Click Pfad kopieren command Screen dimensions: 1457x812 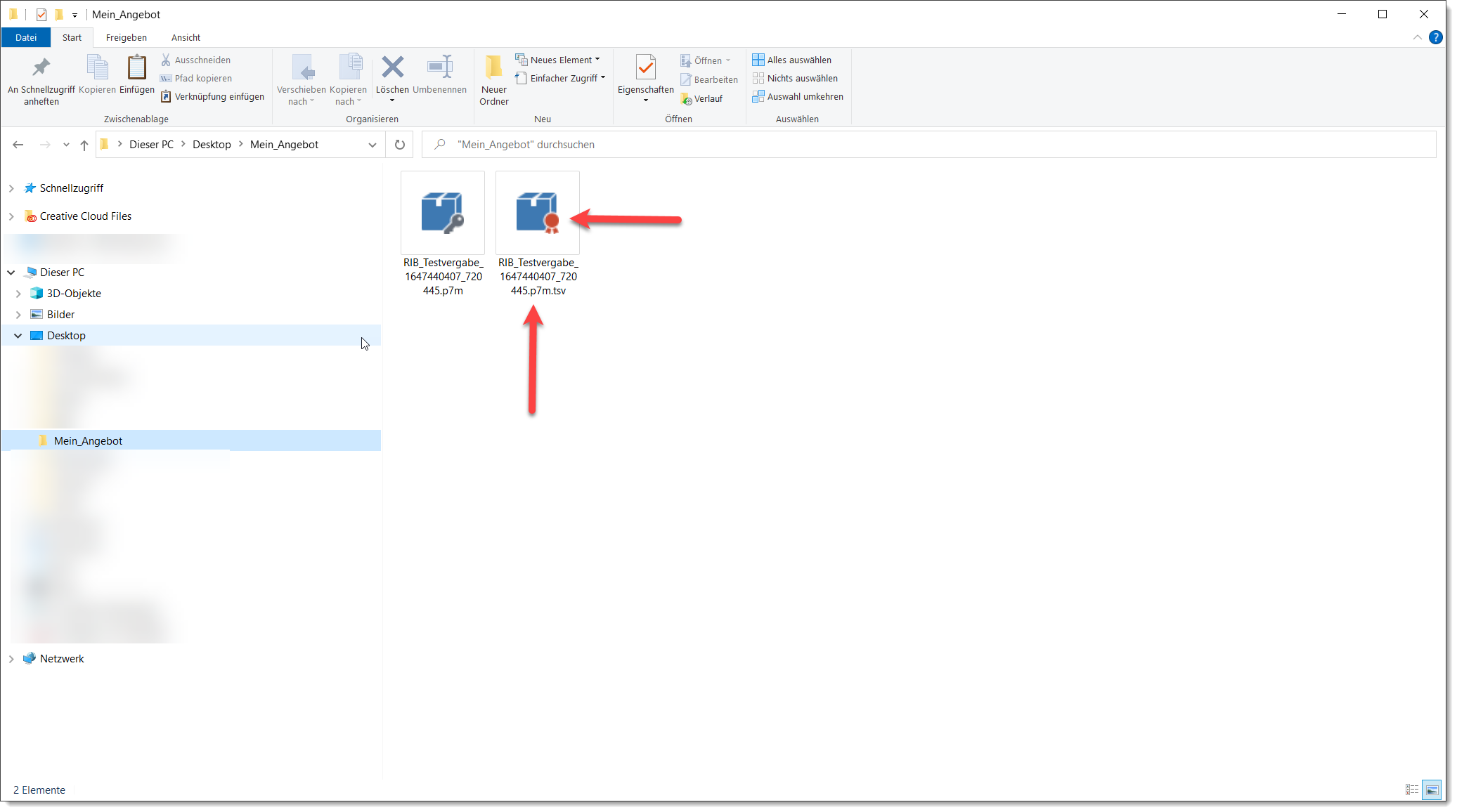point(196,79)
